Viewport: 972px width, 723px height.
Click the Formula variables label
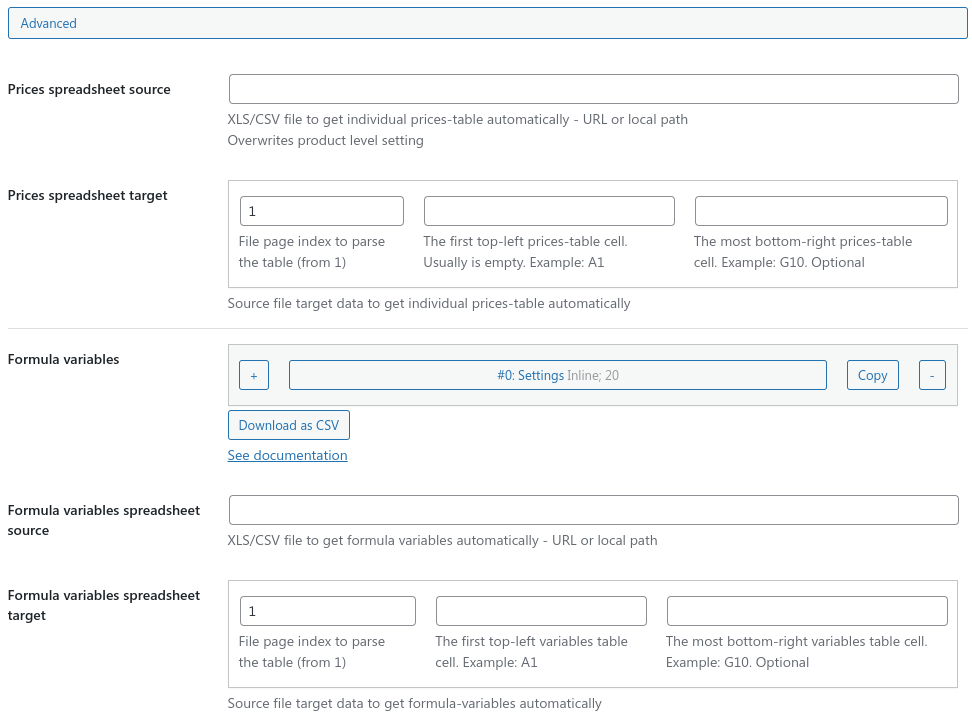[63, 360]
